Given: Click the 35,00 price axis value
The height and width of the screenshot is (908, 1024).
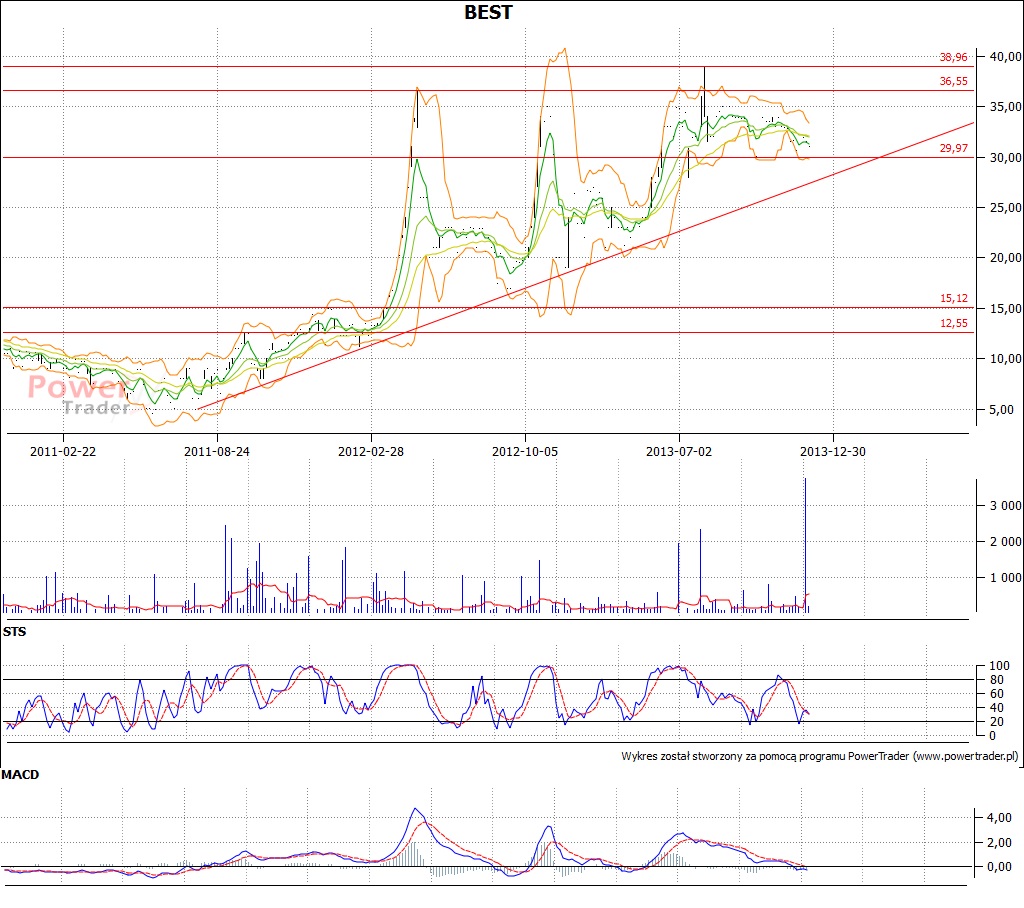Looking at the screenshot, I should 1005,106.
